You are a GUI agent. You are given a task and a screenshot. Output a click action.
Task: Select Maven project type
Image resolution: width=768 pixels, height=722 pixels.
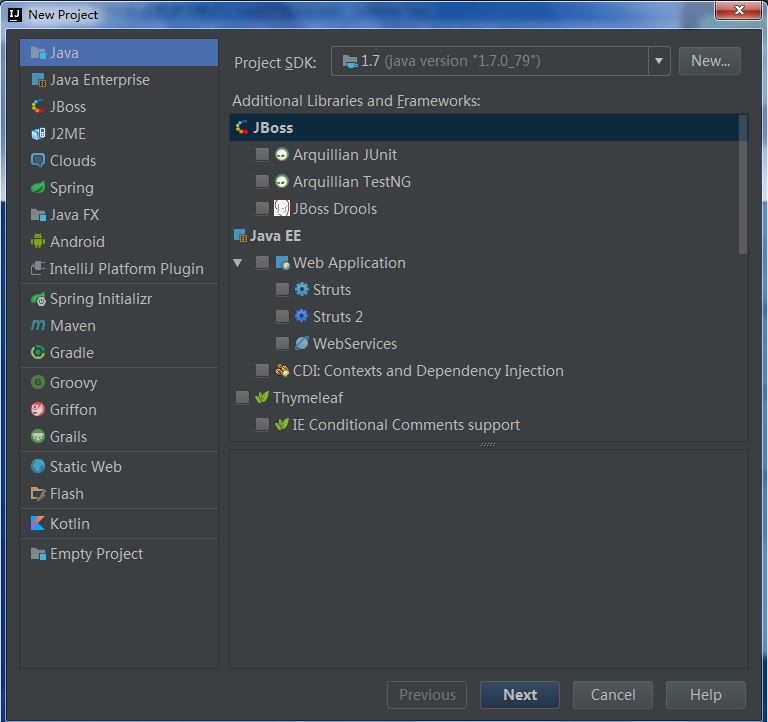coord(119,326)
